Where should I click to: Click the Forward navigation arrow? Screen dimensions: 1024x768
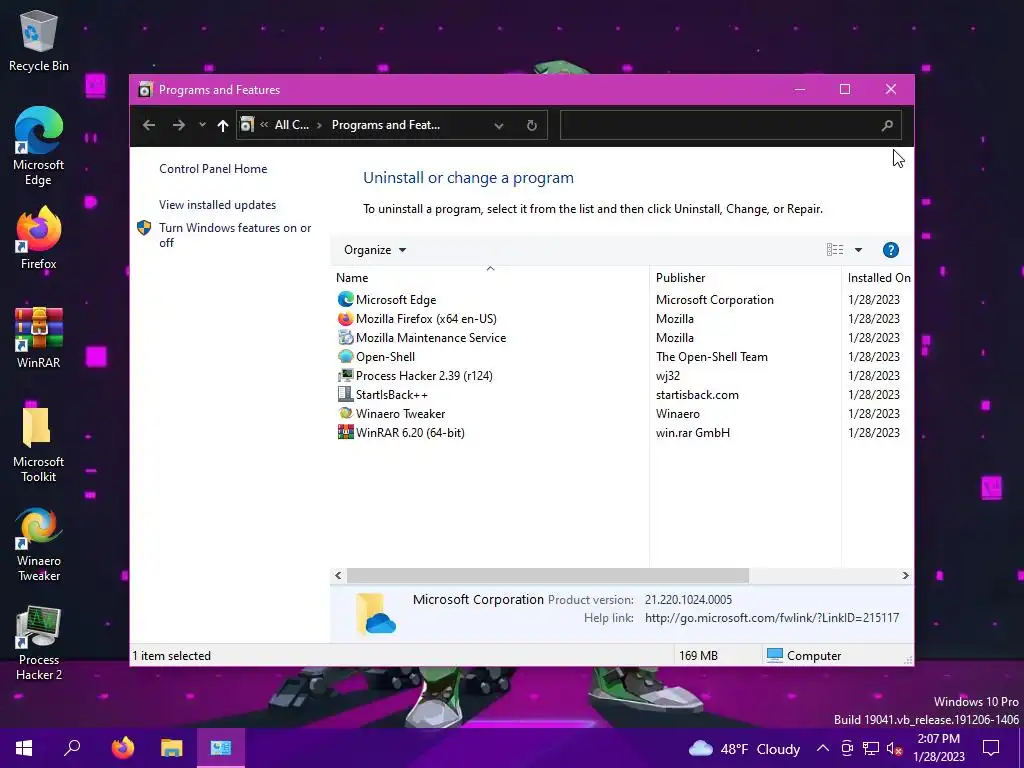(178, 125)
